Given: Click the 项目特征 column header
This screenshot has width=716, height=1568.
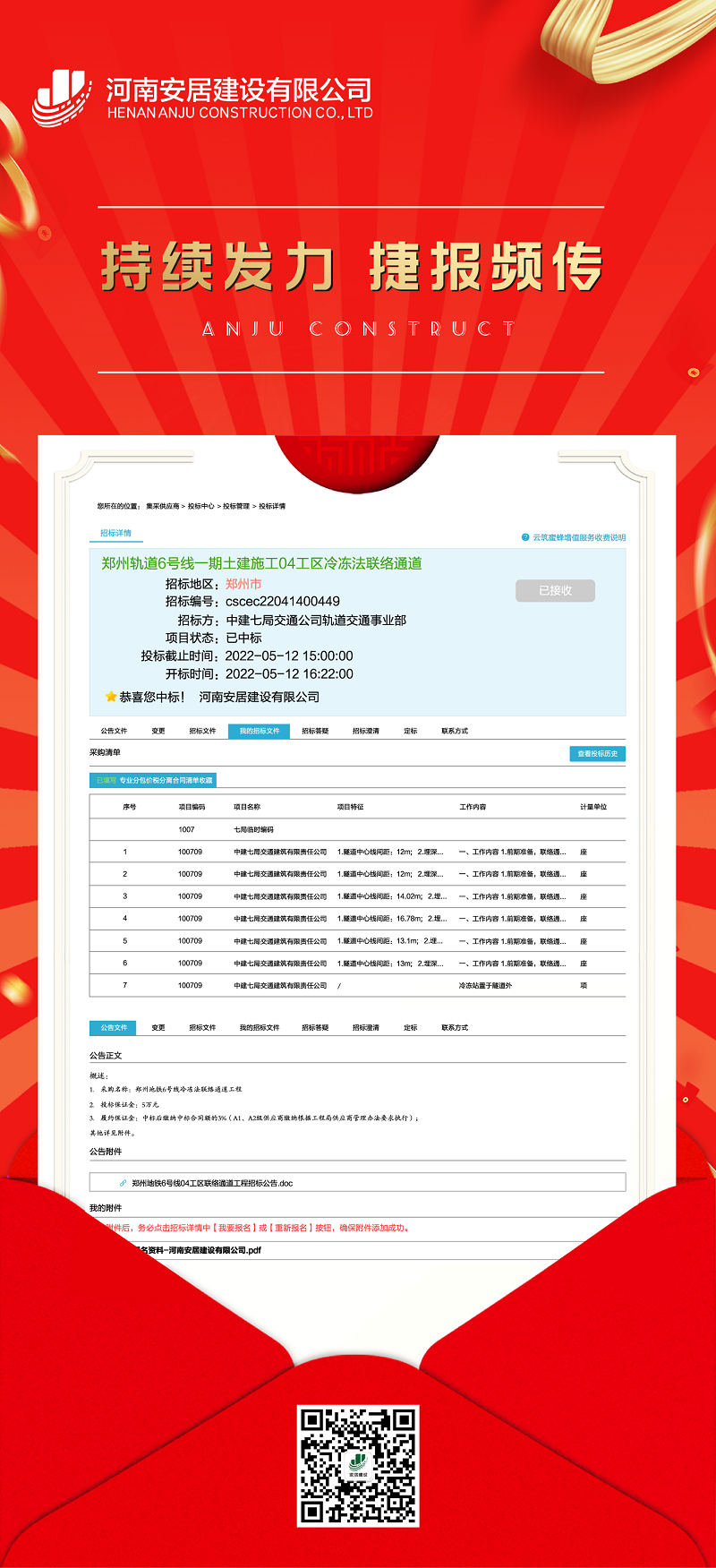Looking at the screenshot, I should [350, 807].
